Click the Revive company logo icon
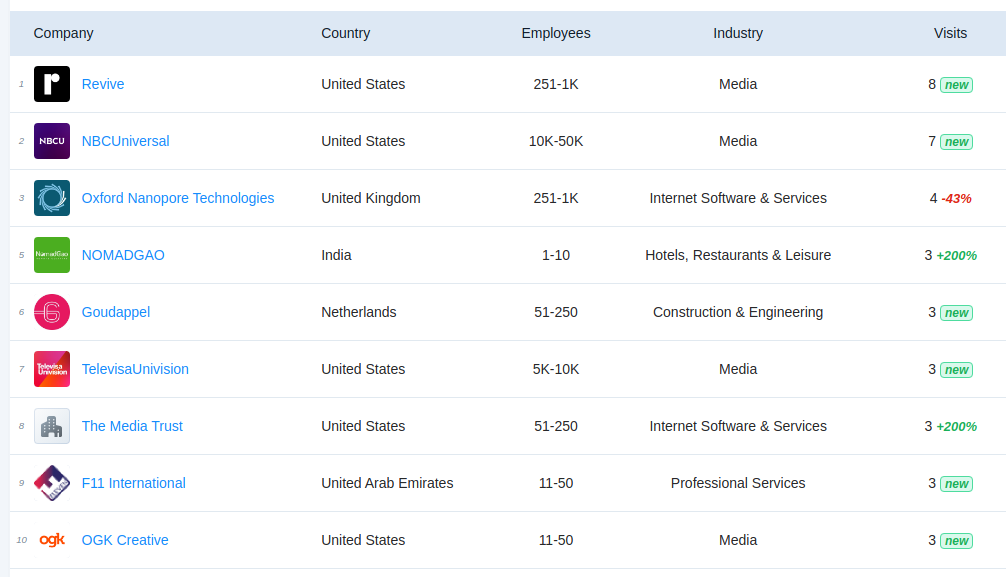This screenshot has height=577, width=1006. coord(52,84)
